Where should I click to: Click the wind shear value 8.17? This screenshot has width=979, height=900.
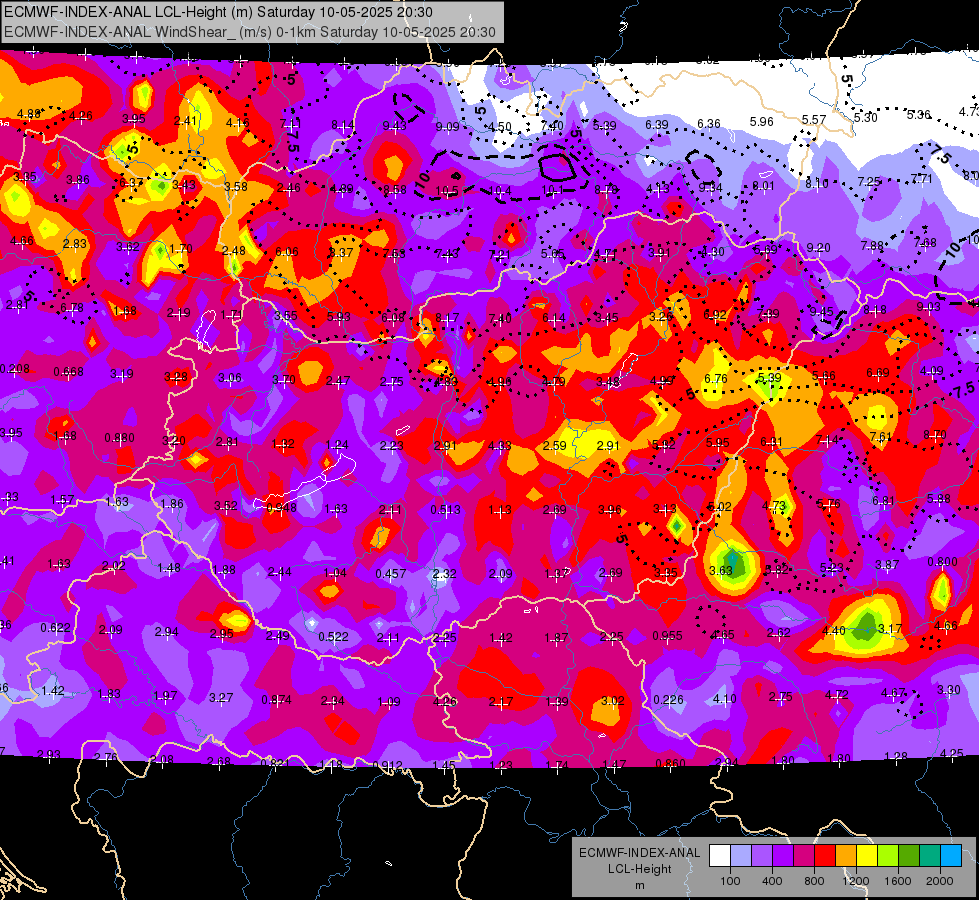coord(447,319)
